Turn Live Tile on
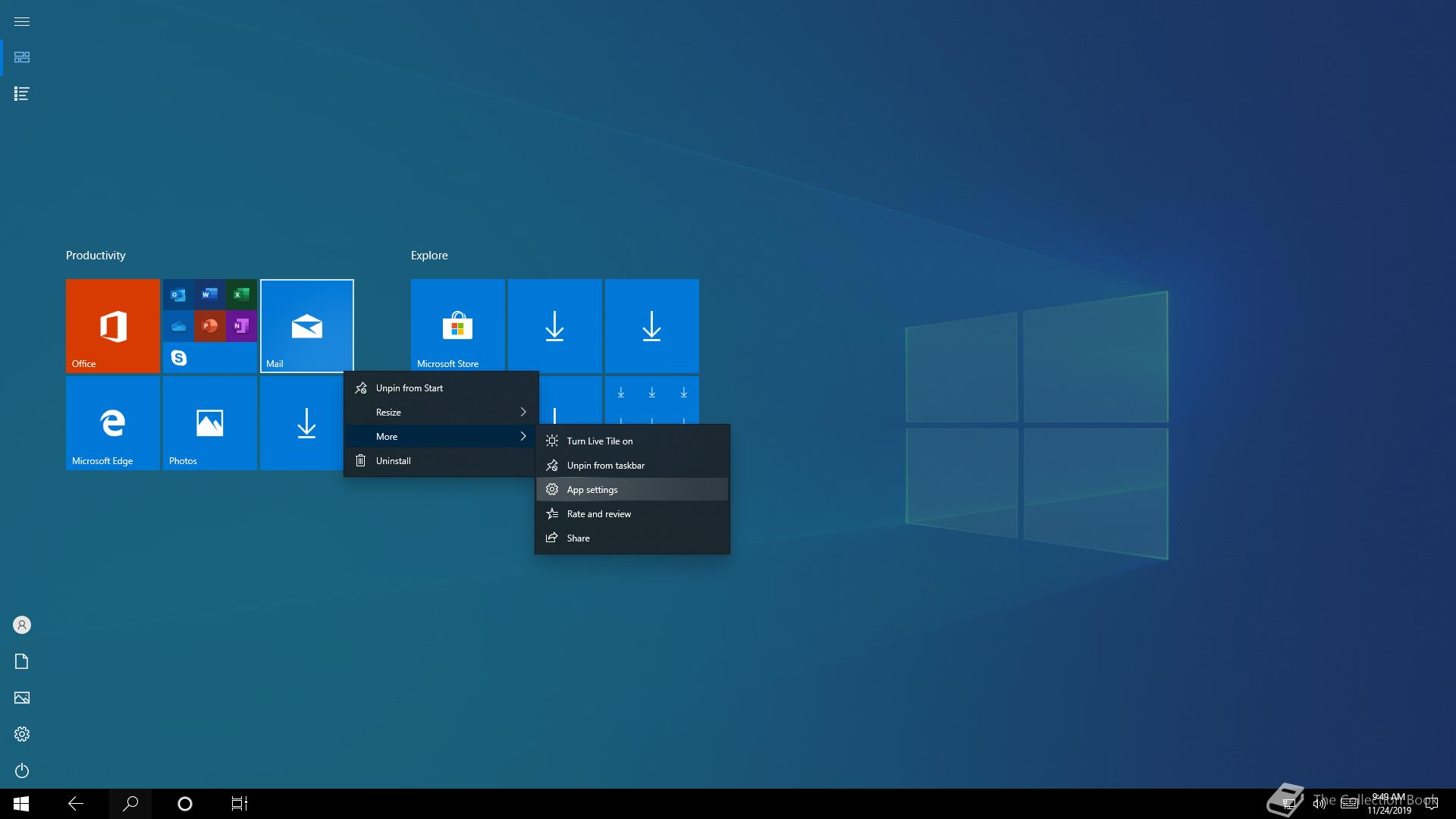Screen dimensions: 1456x819 [632, 441]
